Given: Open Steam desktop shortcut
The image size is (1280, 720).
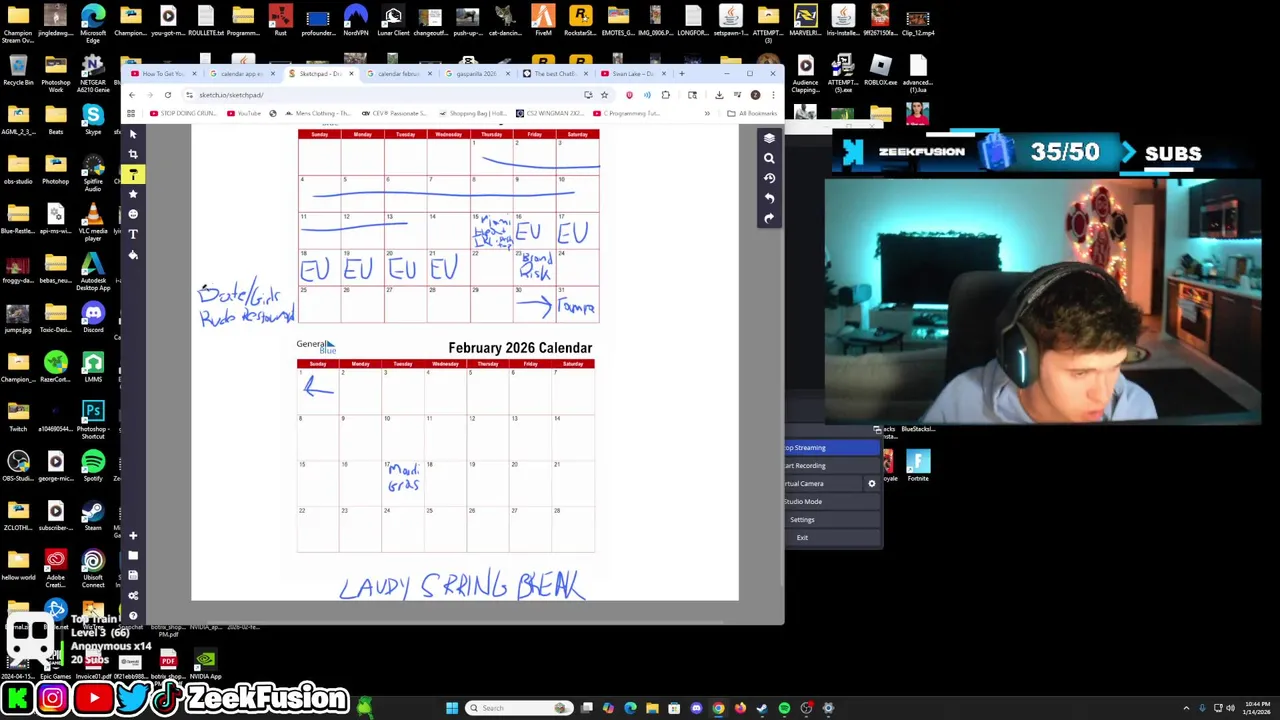Looking at the screenshot, I should tap(93, 516).
